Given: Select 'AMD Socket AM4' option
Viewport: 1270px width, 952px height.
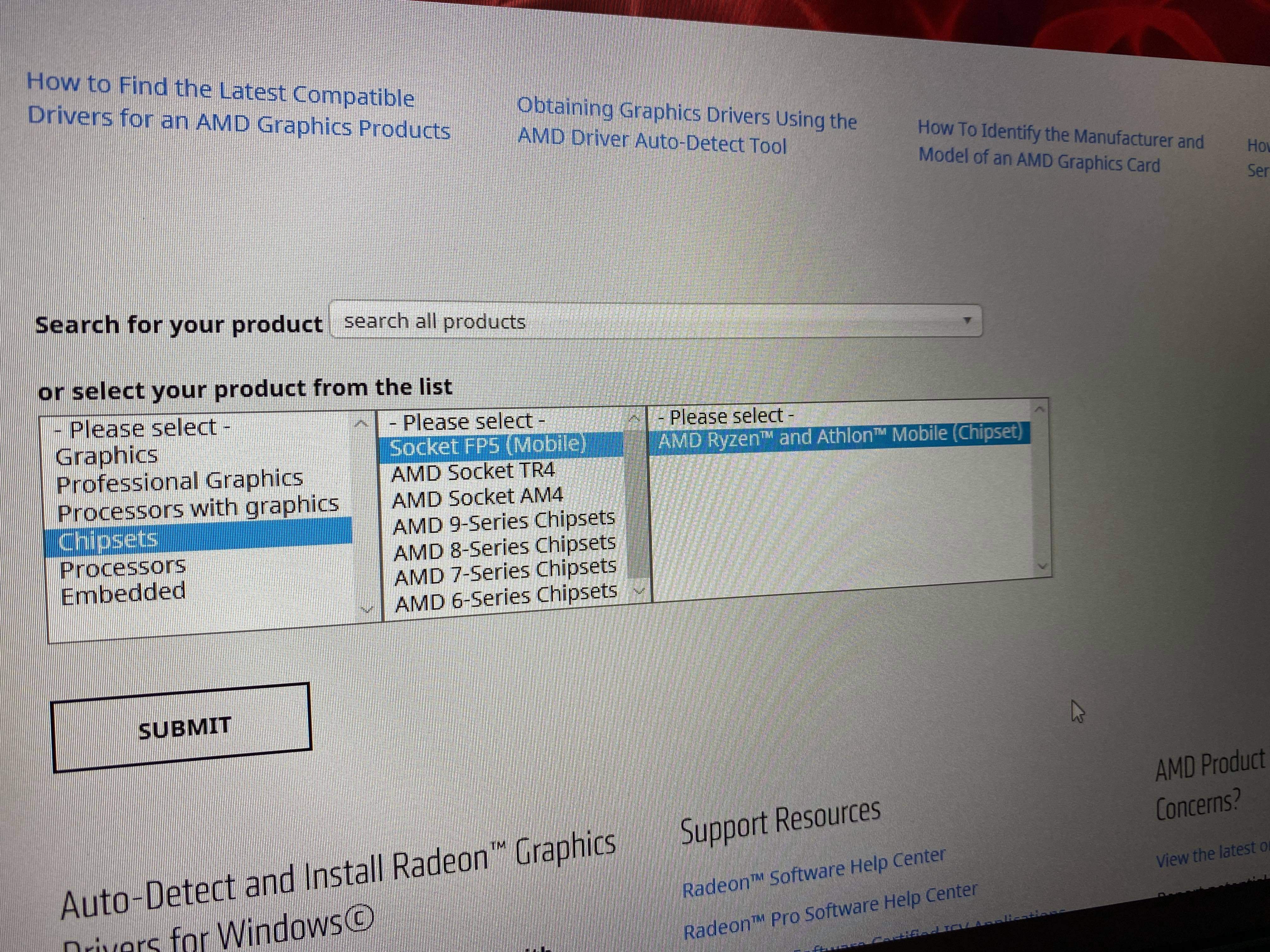Looking at the screenshot, I should (x=478, y=497).
